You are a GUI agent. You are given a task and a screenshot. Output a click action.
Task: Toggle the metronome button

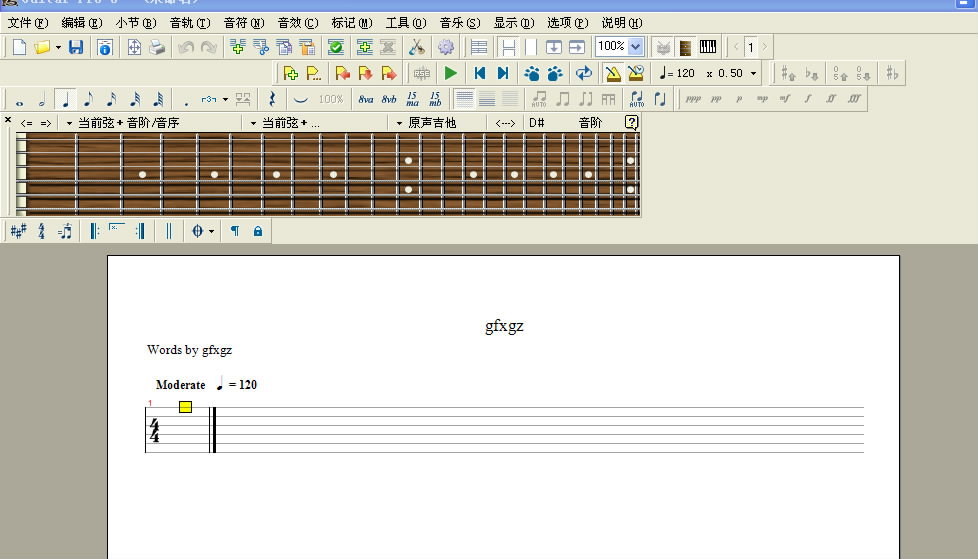612,73
